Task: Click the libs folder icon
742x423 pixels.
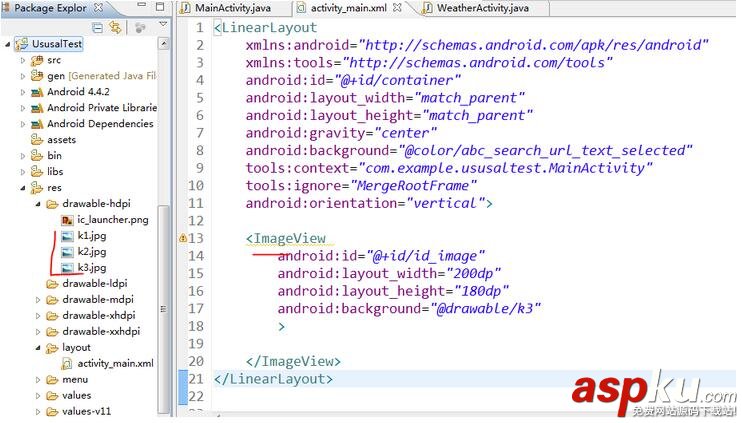Action: tap(37, 172)
